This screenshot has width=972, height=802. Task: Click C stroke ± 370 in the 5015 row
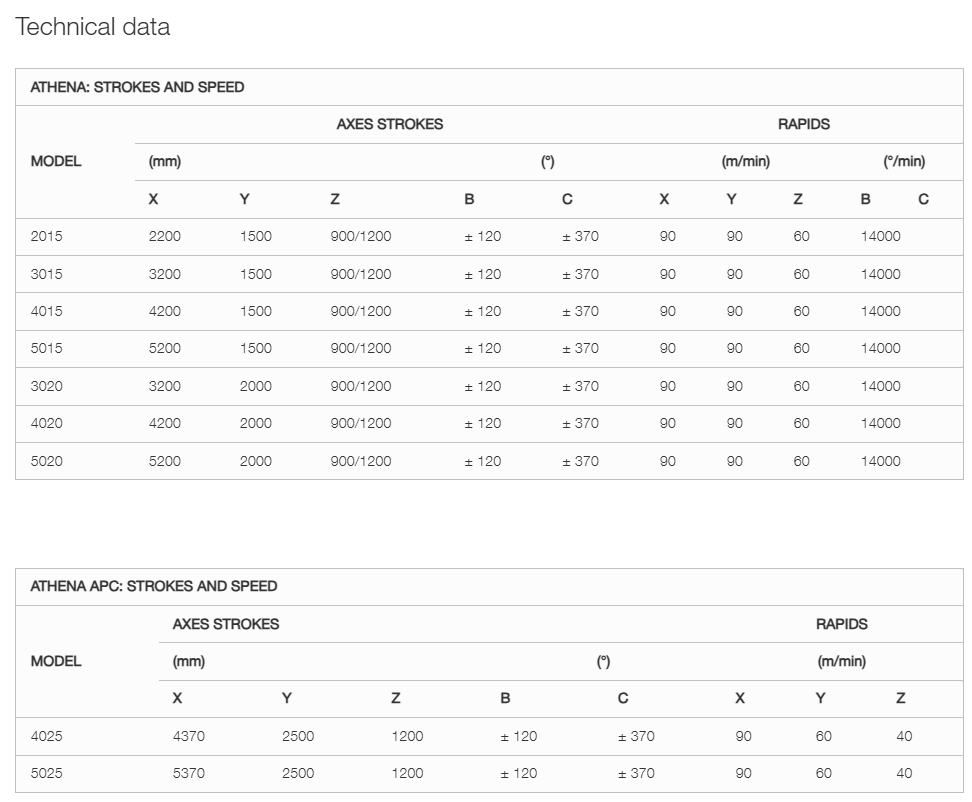(581, 348)
